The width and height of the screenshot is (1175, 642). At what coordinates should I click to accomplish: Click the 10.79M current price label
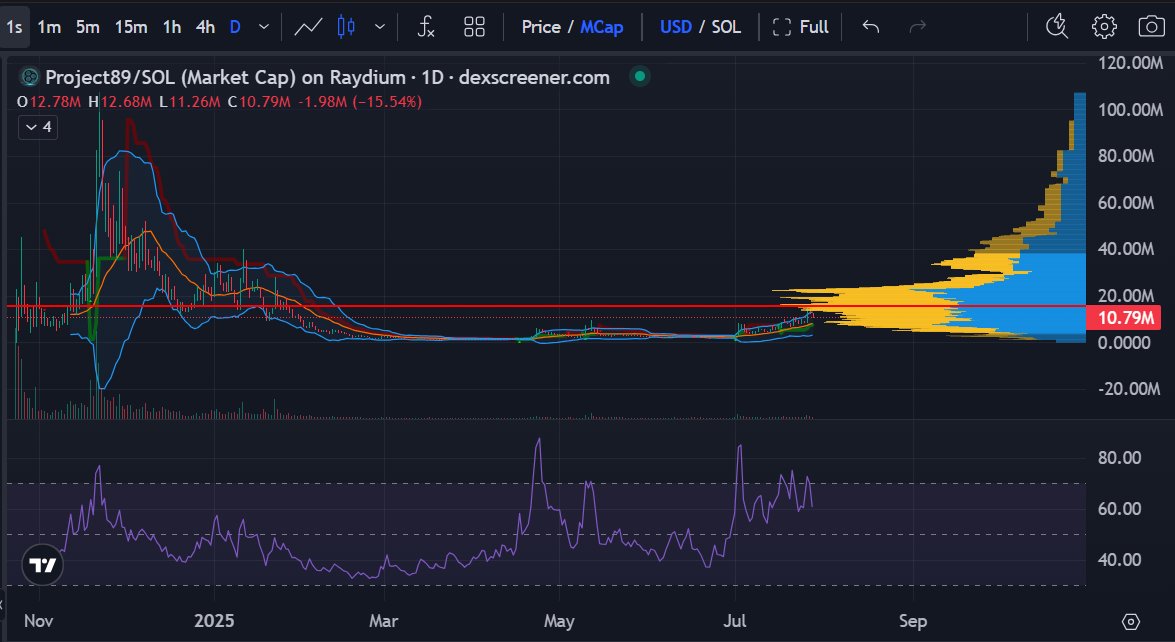coord(1124,318)
